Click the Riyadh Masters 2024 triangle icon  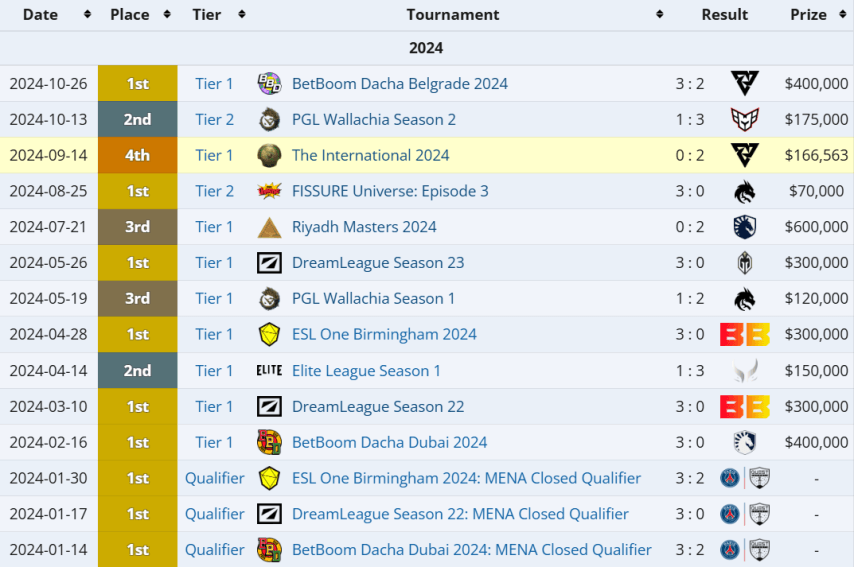click(x=269, y=227)
